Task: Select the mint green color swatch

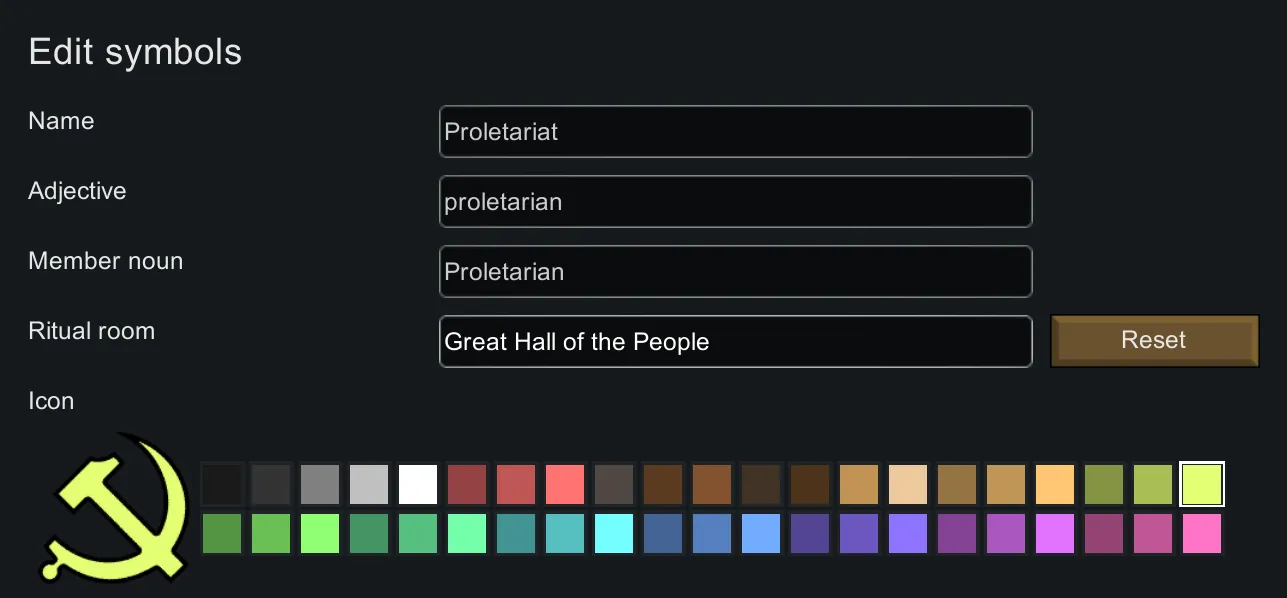Action: click(467, 534)
